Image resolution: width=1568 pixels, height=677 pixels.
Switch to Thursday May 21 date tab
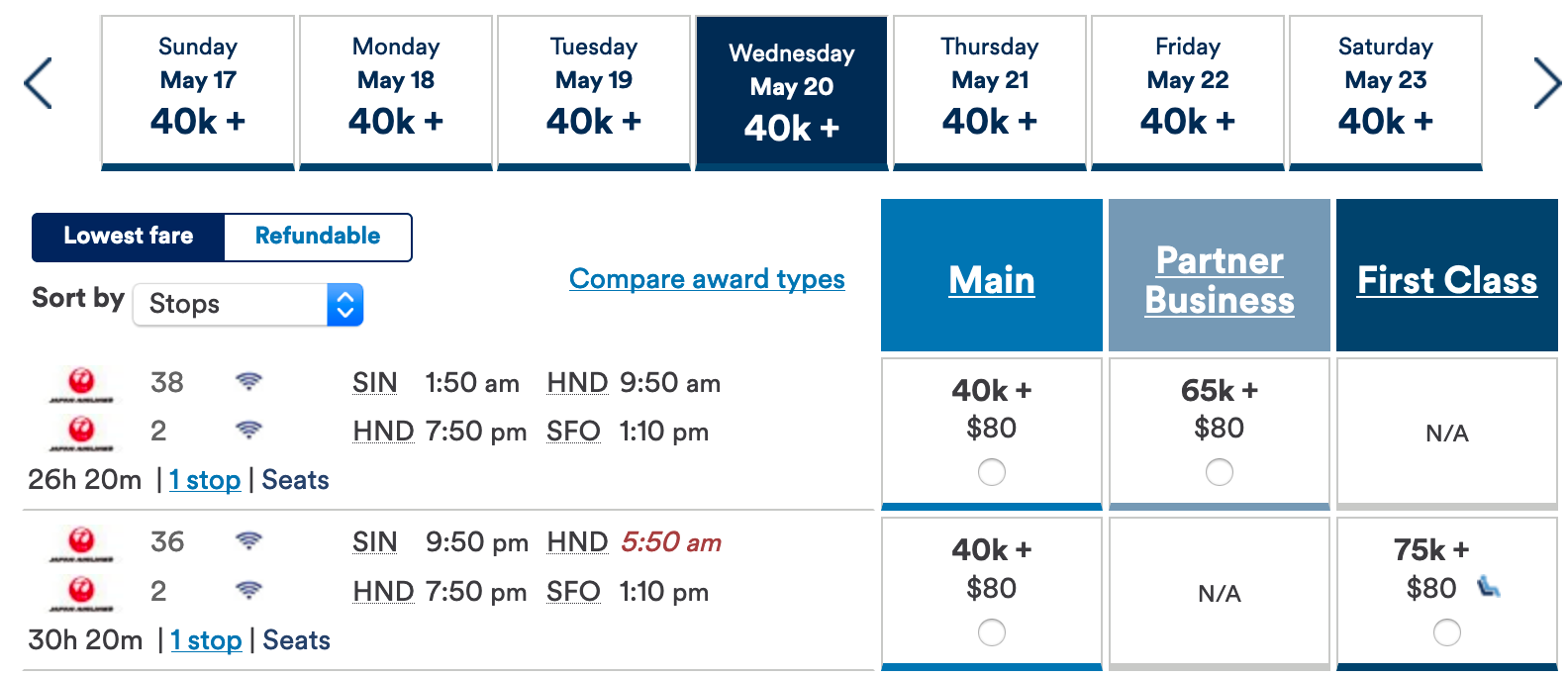pos(990,92)
